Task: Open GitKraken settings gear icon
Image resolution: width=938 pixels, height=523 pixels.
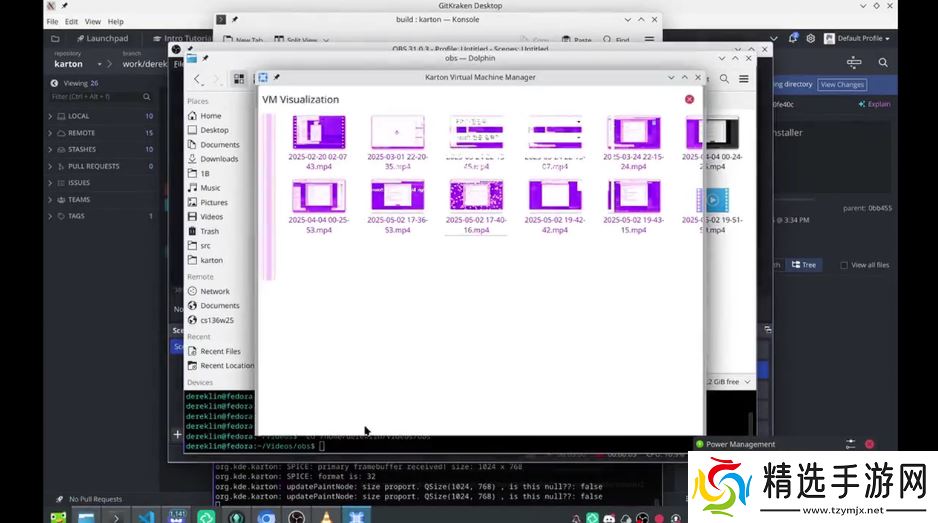Action: [x=809, y=38]
